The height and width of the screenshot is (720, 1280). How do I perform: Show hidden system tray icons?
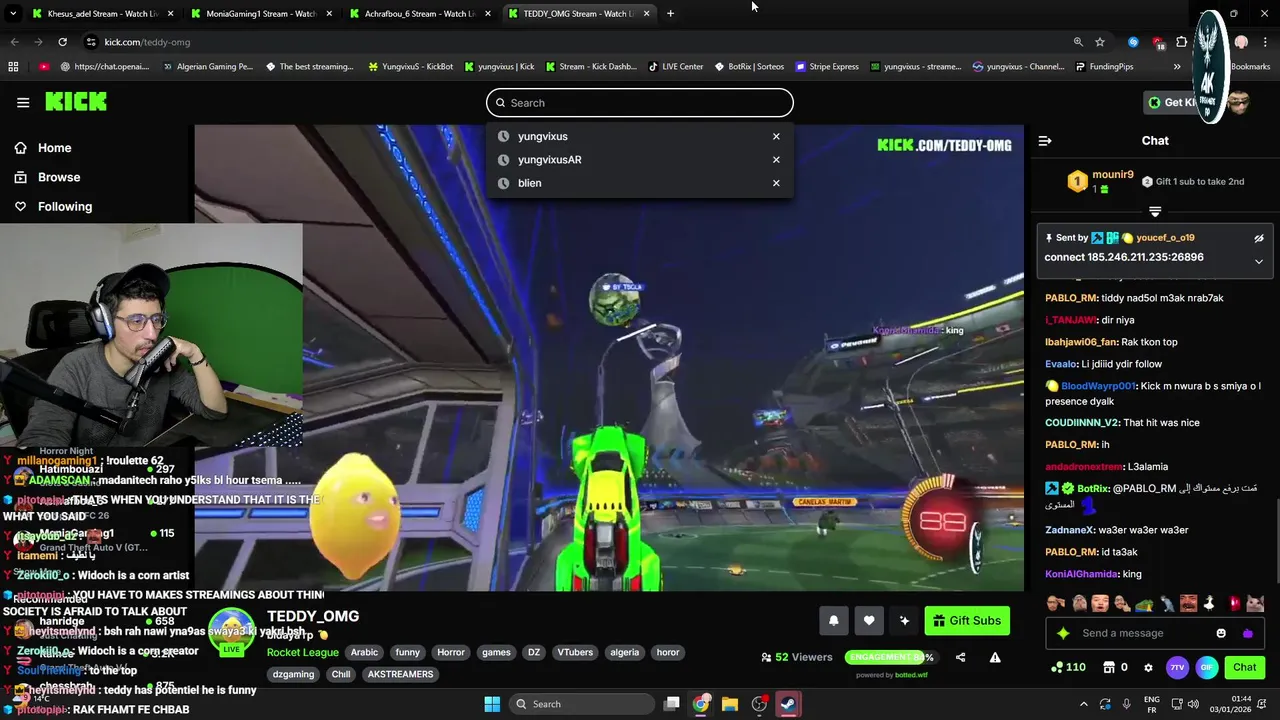(x=1084, y=704)
